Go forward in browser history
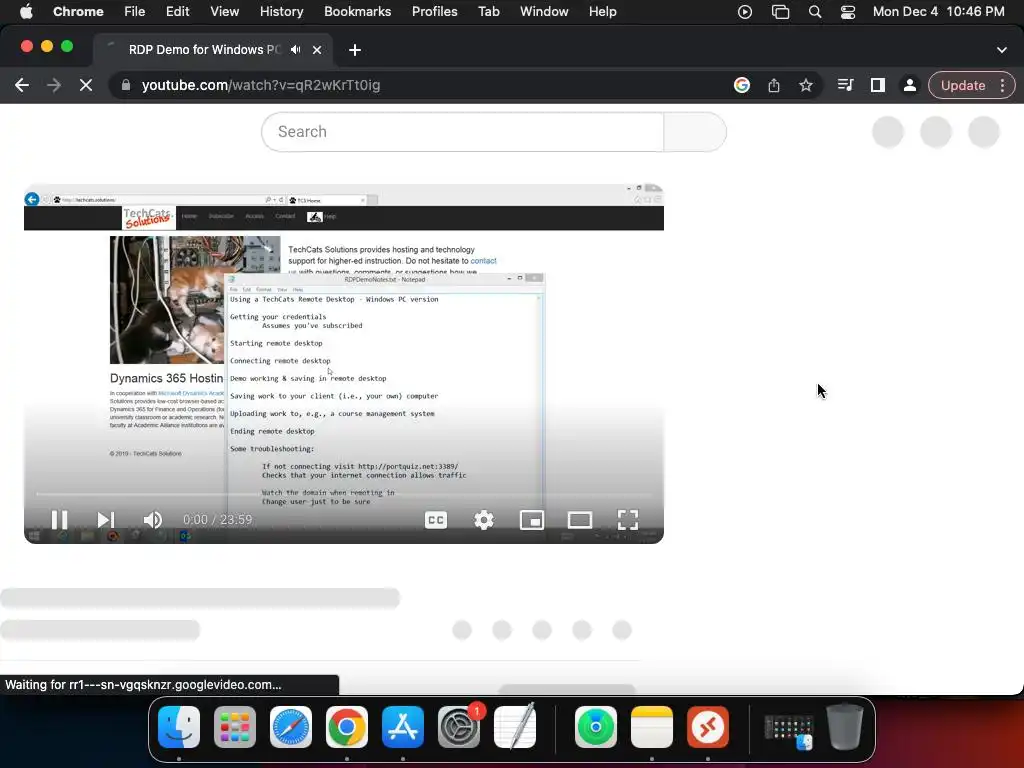 click(x=54, y=86)
